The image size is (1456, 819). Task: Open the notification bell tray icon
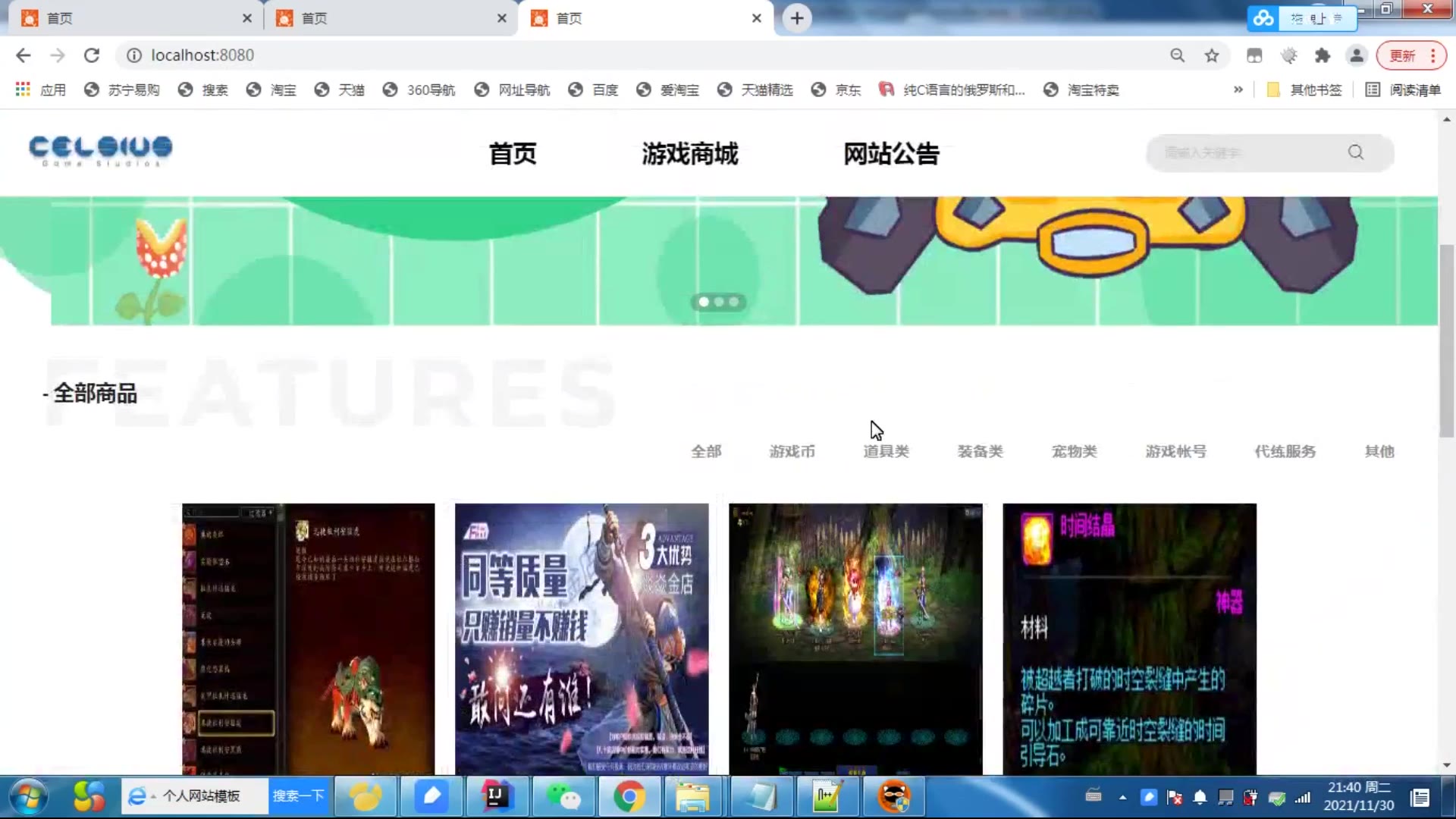[1200, 797]
